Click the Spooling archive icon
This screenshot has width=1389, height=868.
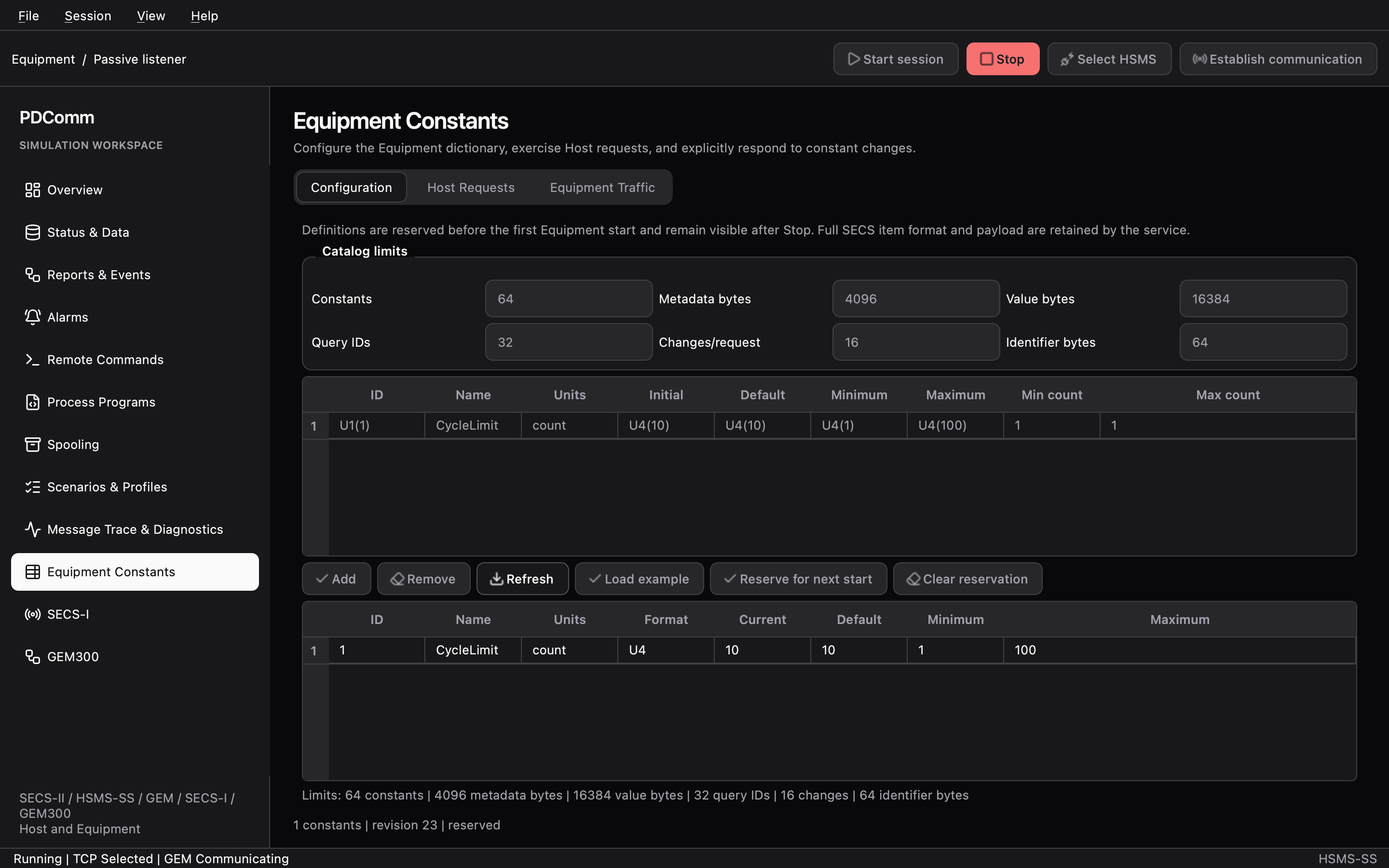tap(33, 445)
